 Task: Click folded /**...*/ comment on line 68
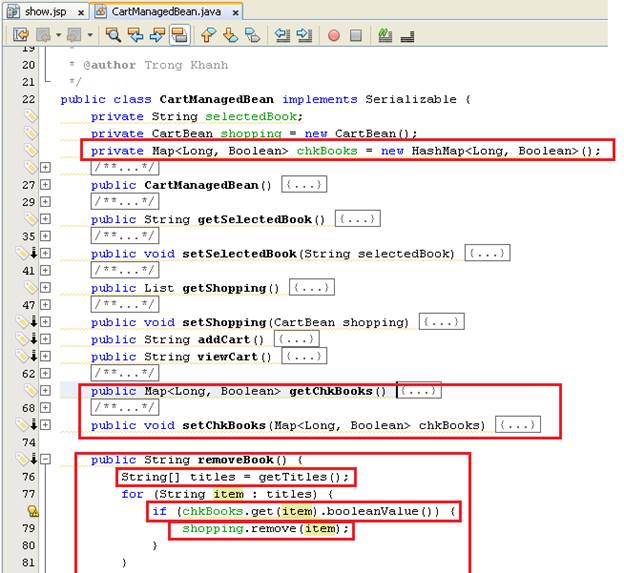coord(125,407)
